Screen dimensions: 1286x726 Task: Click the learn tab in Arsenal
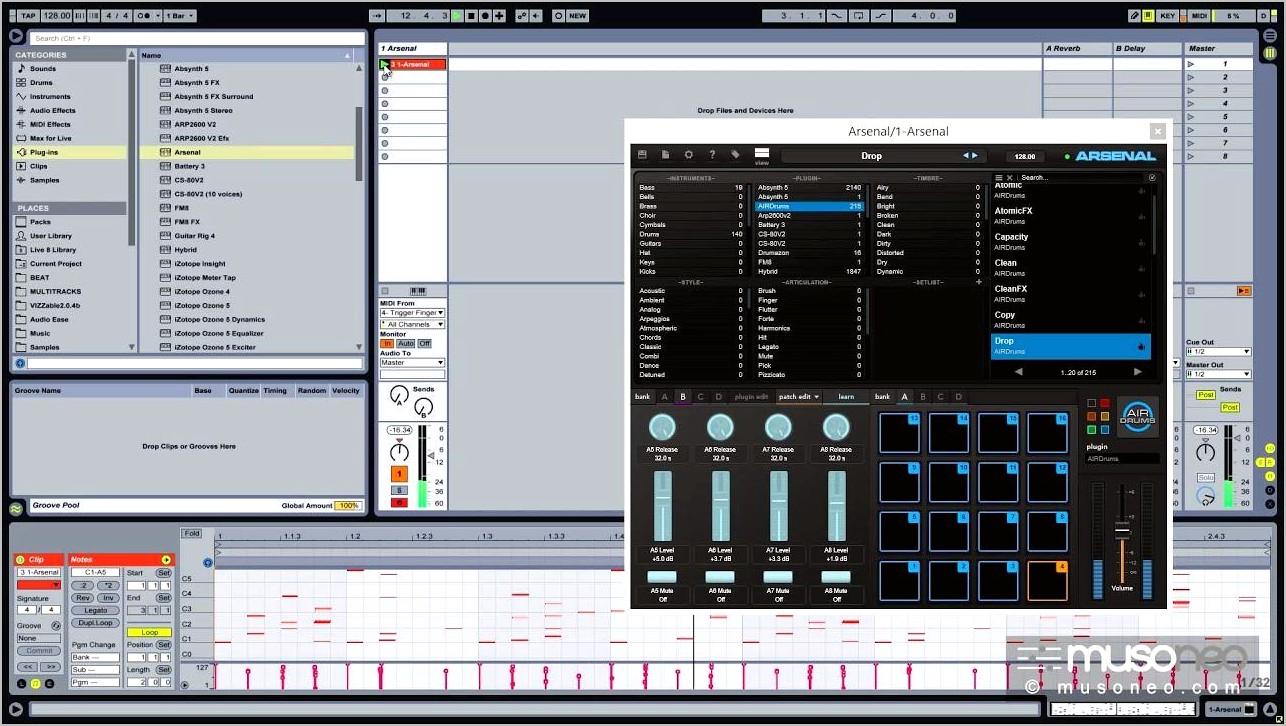click(x=846, y=397)
